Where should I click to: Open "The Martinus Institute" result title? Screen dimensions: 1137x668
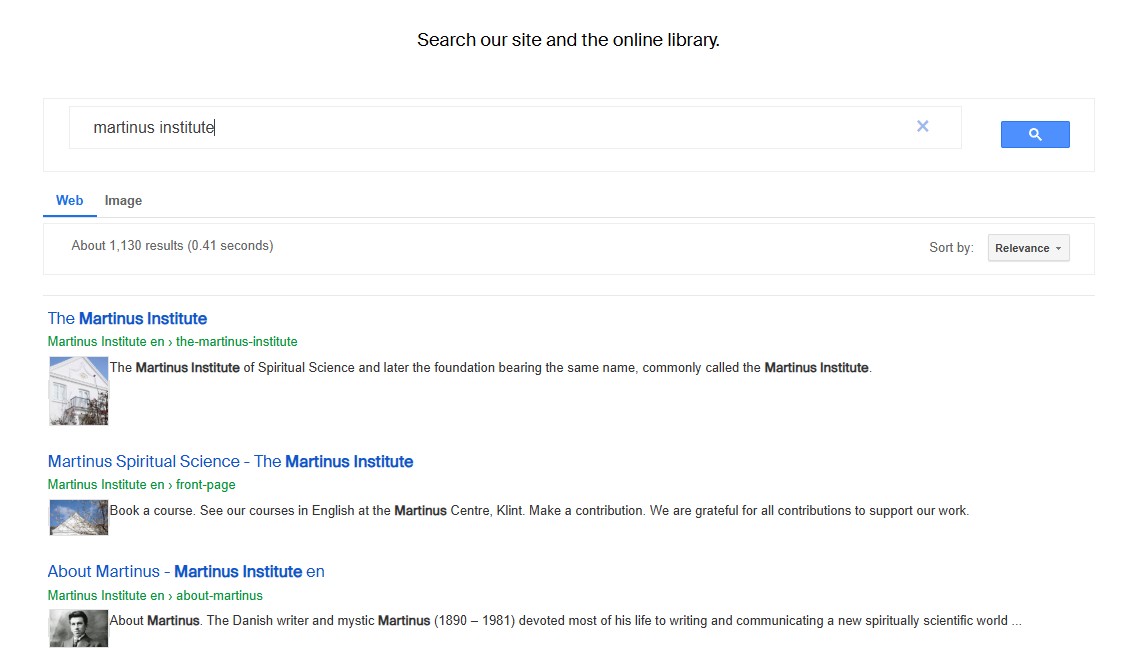127,319
